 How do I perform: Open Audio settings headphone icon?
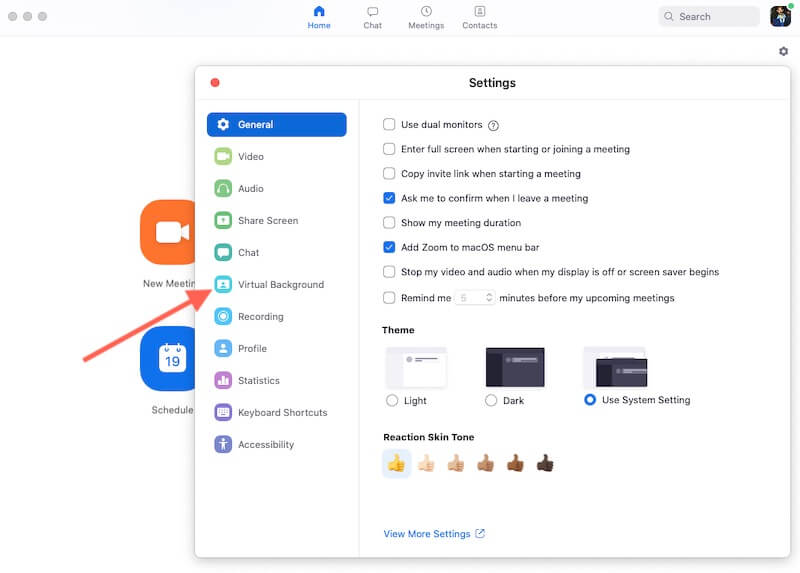(222, 189)
